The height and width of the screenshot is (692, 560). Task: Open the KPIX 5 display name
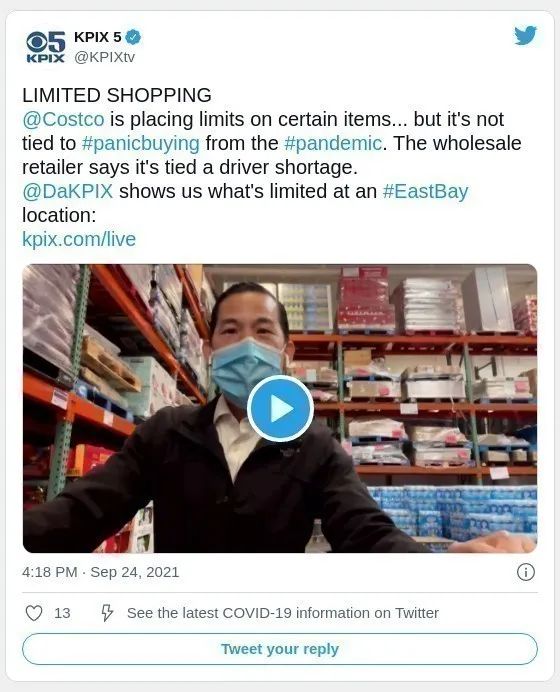[x=98, y=38]
